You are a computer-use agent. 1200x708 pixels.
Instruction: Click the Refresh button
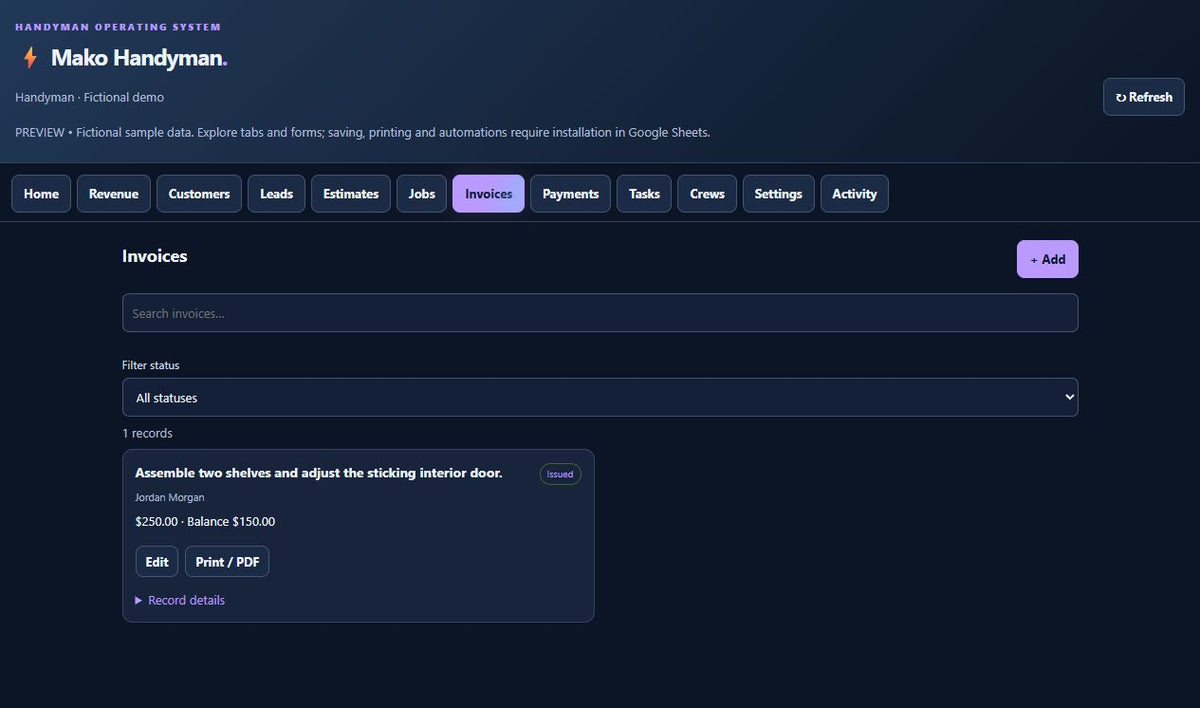tap(1144, 97)
